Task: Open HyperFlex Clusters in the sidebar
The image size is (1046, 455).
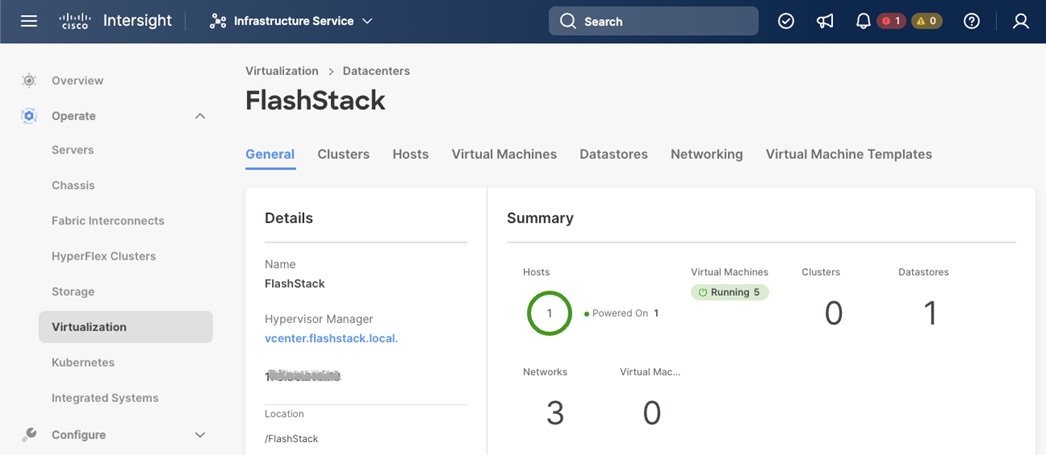Action: (x=103, y=256)
